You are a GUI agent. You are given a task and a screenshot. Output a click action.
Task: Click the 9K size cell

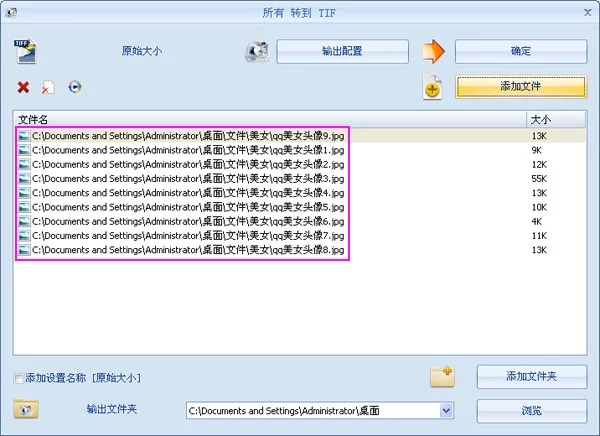point(536,150)
